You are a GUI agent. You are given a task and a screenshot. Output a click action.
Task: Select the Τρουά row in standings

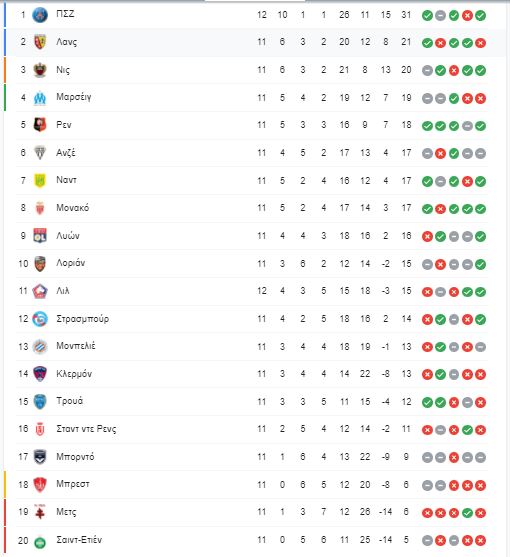pyautogui.click(x=252, y=402)
